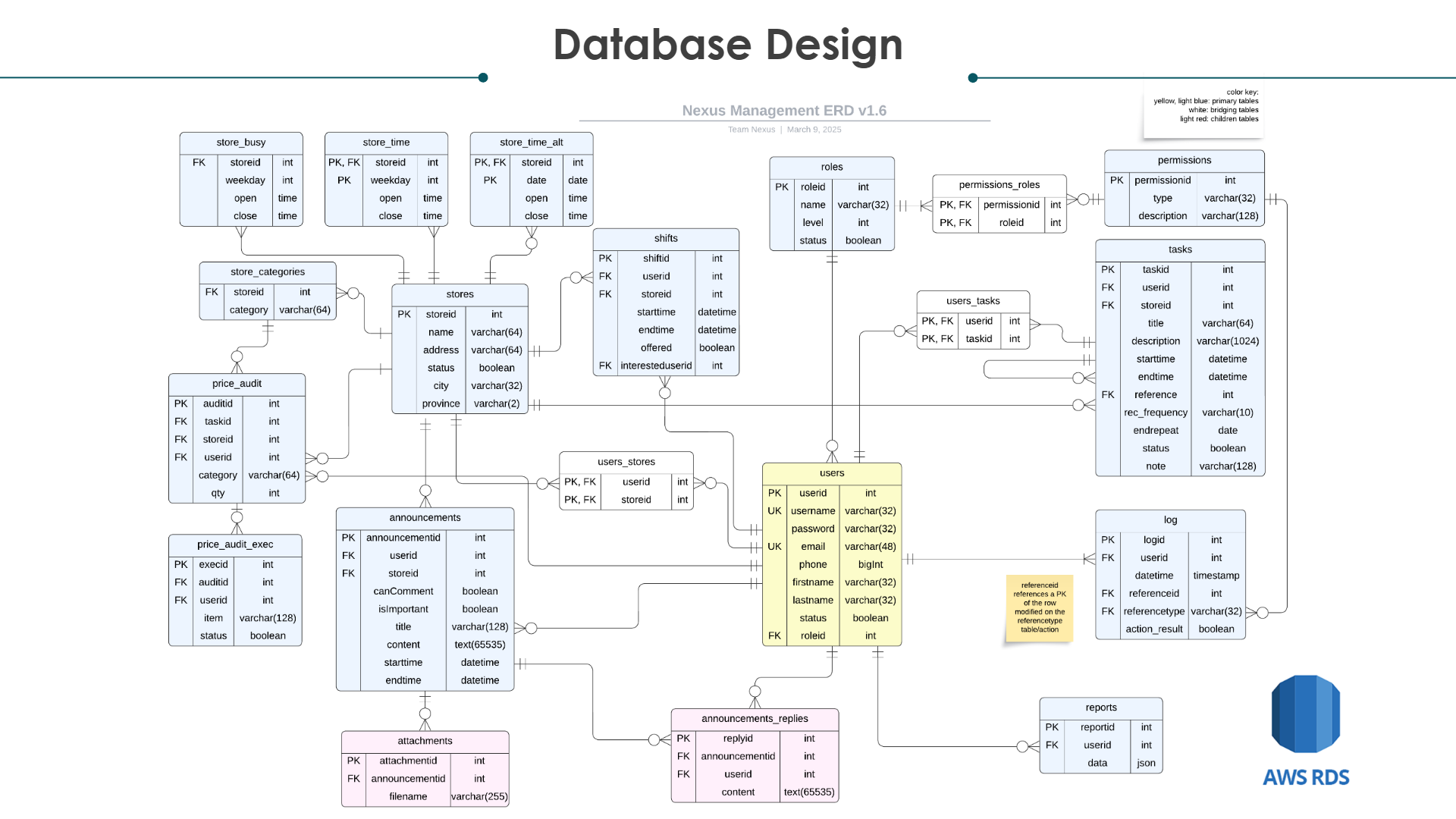This screenshot has width=1456, height=819.
Task: Click the Nexus Management ERD v1.6 heading
Action: pyautogui.click(x=784, y=111)
